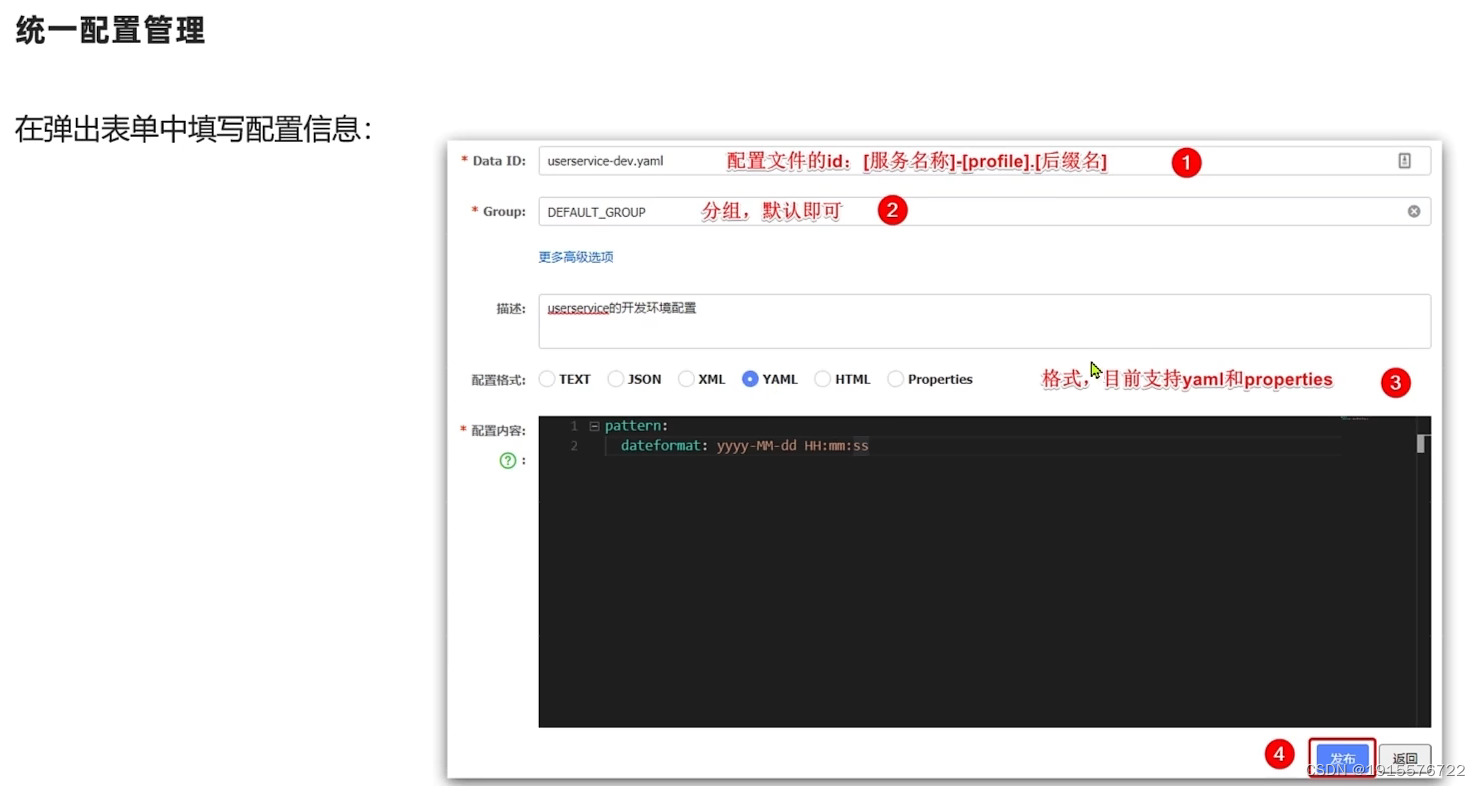Click the dateformat line in the code editor

click(x=740, y=445)
